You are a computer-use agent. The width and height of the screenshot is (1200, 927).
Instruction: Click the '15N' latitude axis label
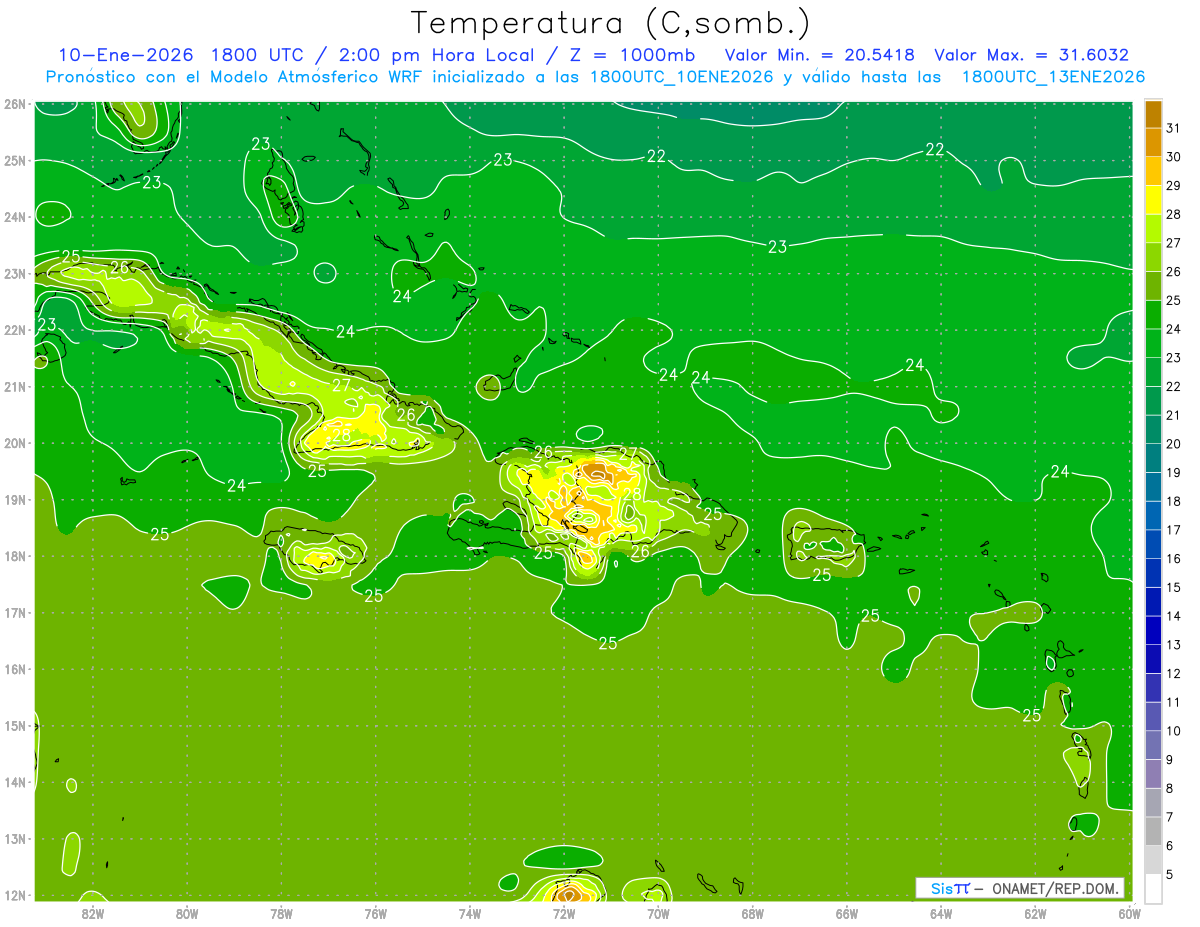point(14,726)
